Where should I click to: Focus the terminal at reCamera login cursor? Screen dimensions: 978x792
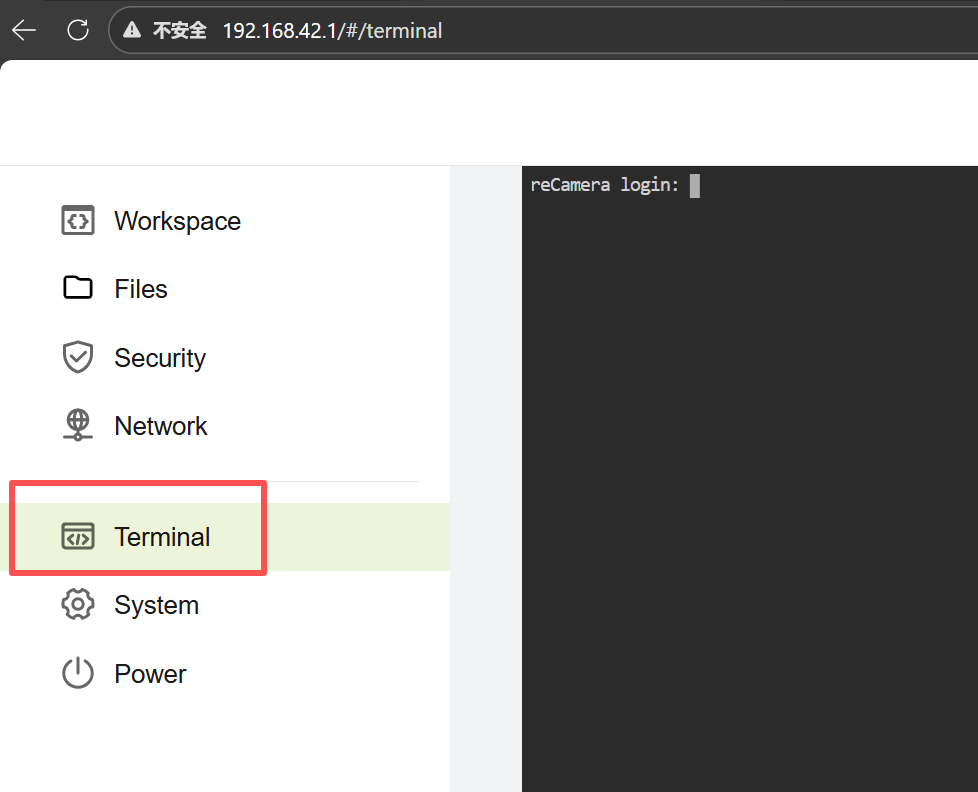(x=694, y=186)
